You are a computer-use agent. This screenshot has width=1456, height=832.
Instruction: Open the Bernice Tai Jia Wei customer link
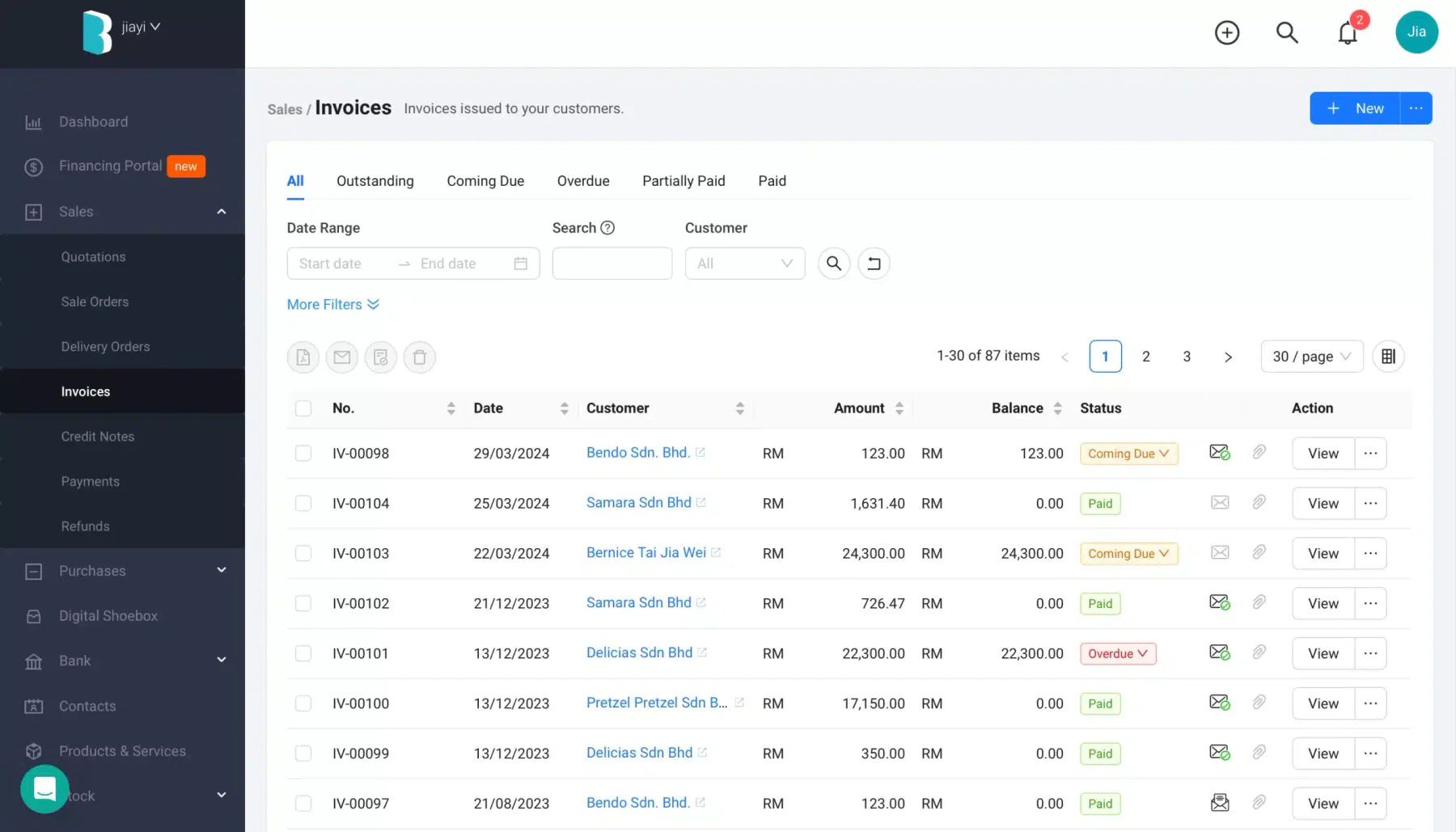pos(646,553)
